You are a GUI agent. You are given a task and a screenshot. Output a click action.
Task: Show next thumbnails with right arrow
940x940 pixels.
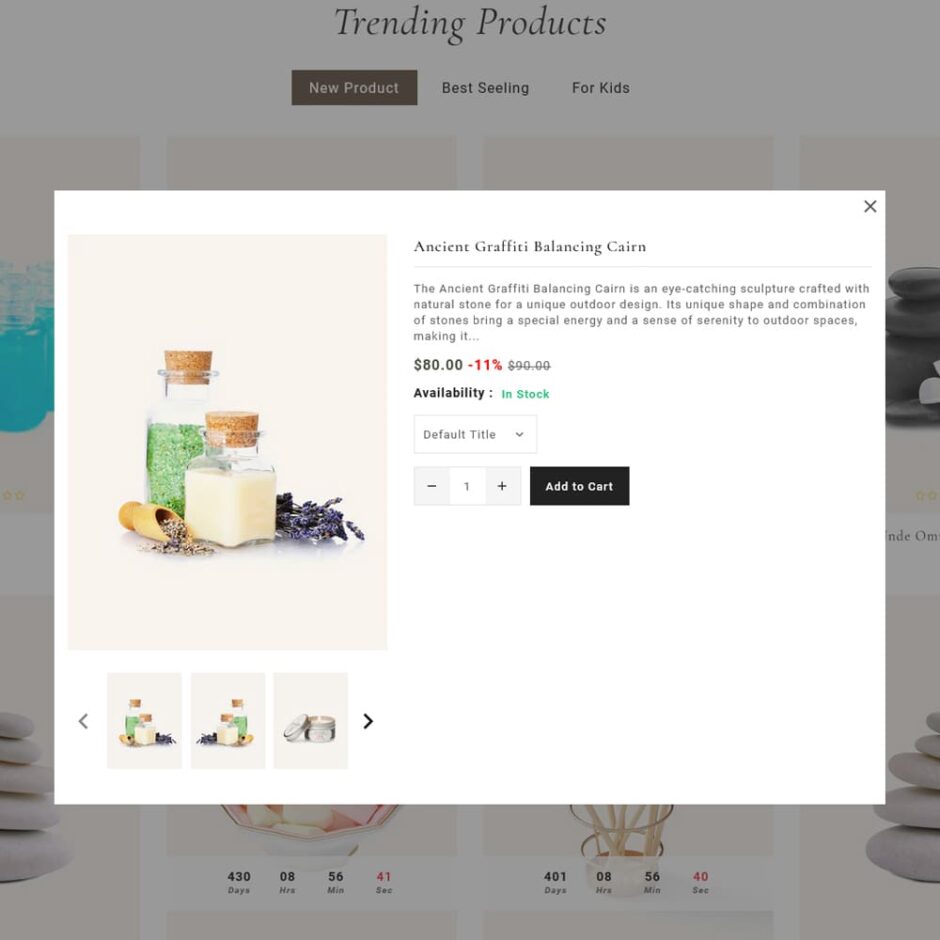click(x=368, y=721)
